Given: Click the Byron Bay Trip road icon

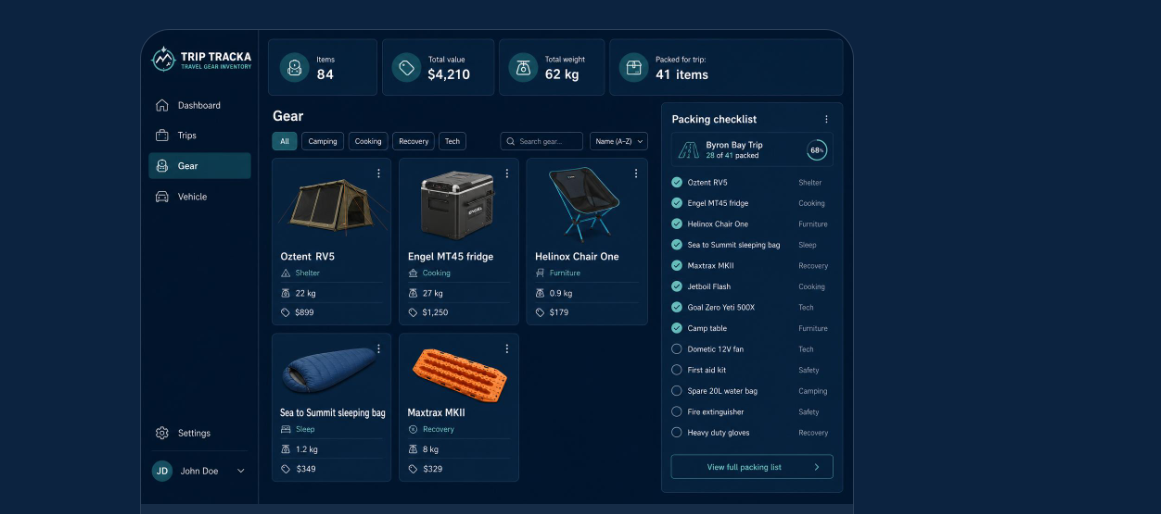Looking at the screenshot, I should 689,150.
